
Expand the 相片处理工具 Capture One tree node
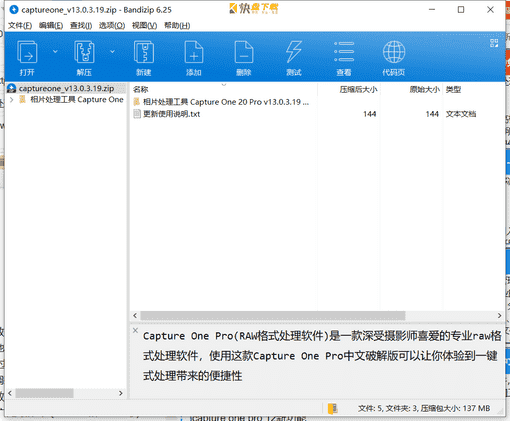coord(12,99)
